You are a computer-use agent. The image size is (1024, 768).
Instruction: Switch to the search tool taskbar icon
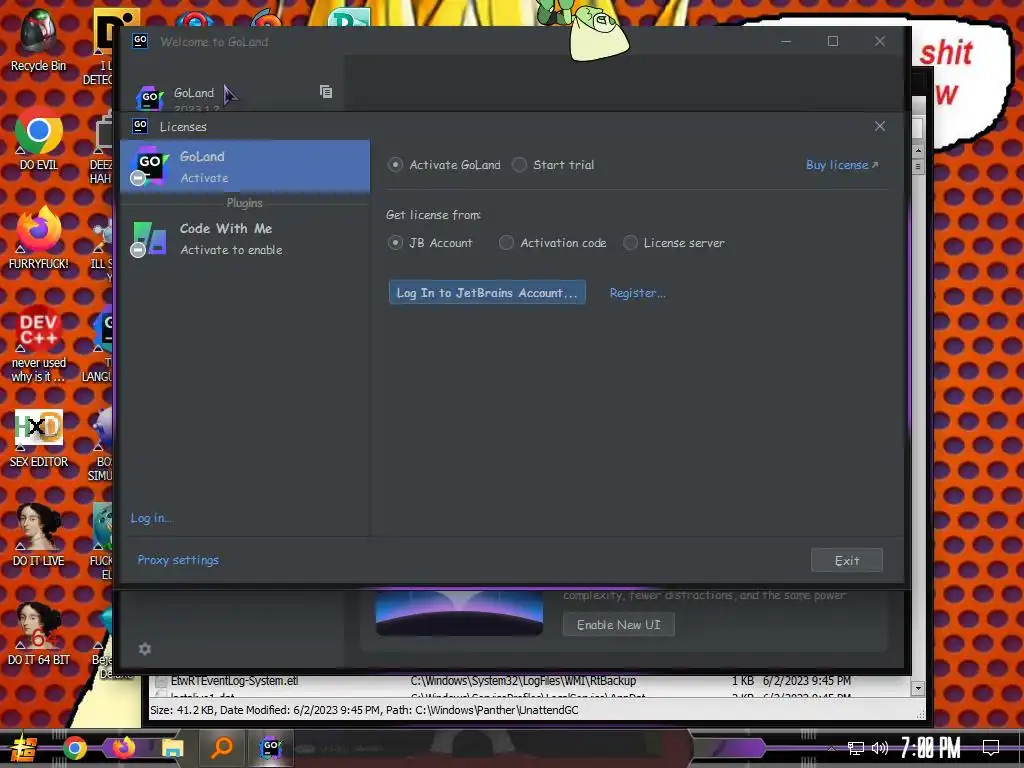(x=222, y=748)
